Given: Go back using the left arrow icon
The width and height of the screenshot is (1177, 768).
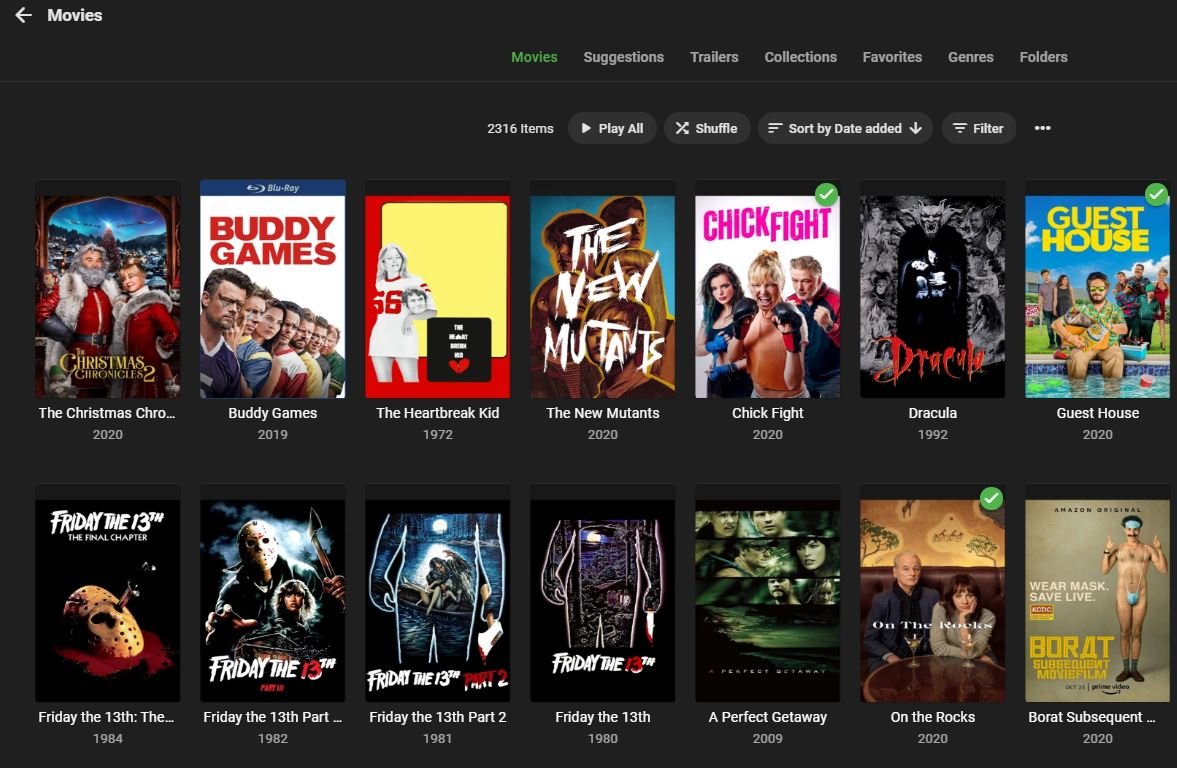Looking at the screenshot, I should pyautogui.click(x=23, y=15).
